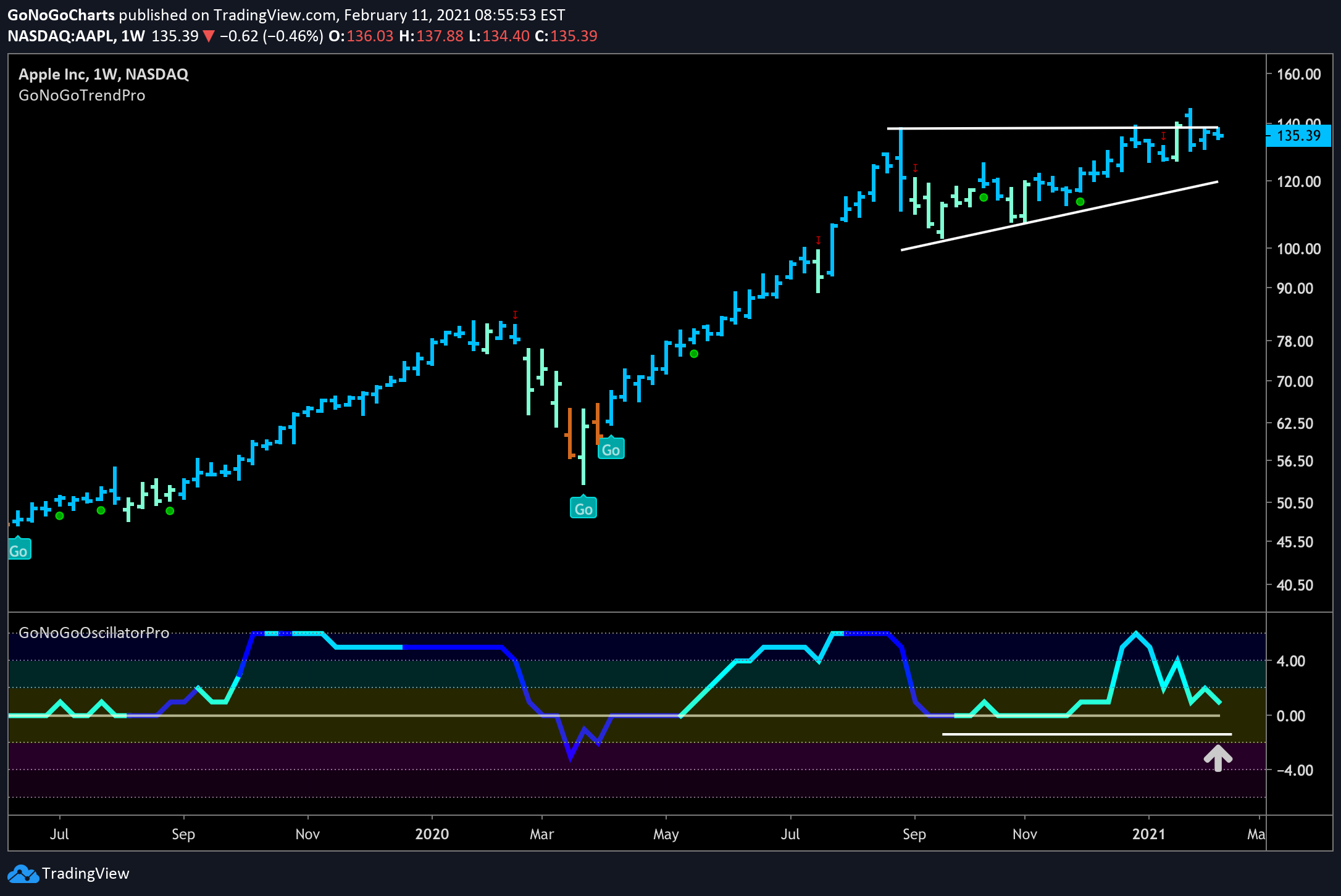Click the low value L:134.40

[x=499, y=36]
